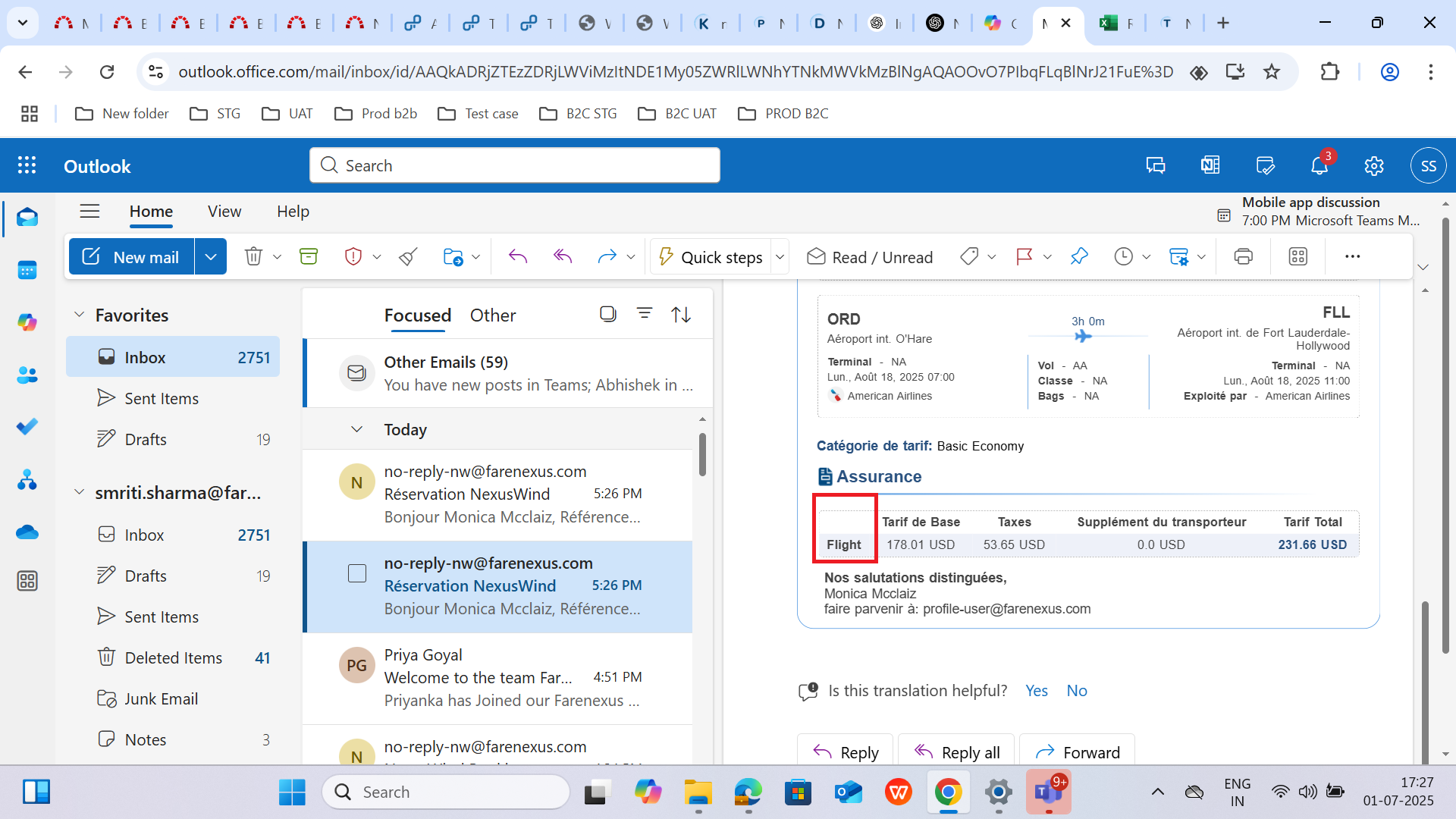The height and width of the screenshot is (819, 1456).
Task: Pin the selected message
Action: (x=1079, y=256)
